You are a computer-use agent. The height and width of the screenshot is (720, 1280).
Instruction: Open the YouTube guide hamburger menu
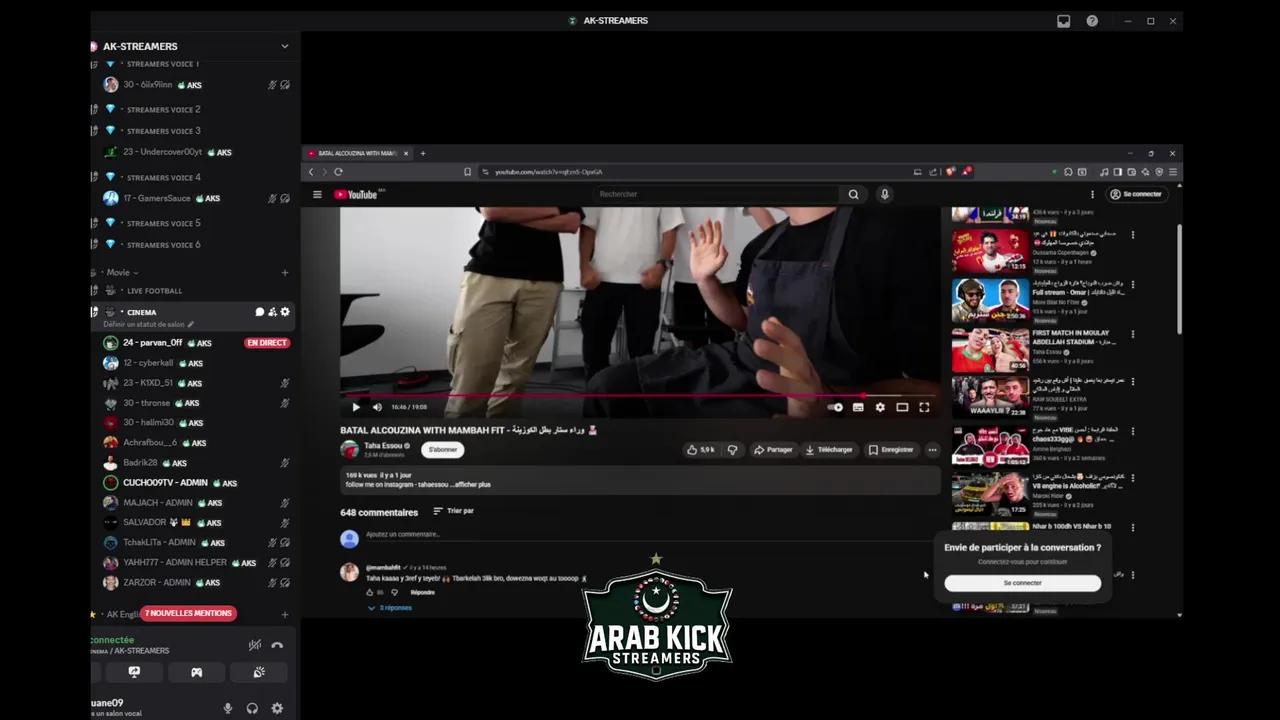tap(317, 194)
